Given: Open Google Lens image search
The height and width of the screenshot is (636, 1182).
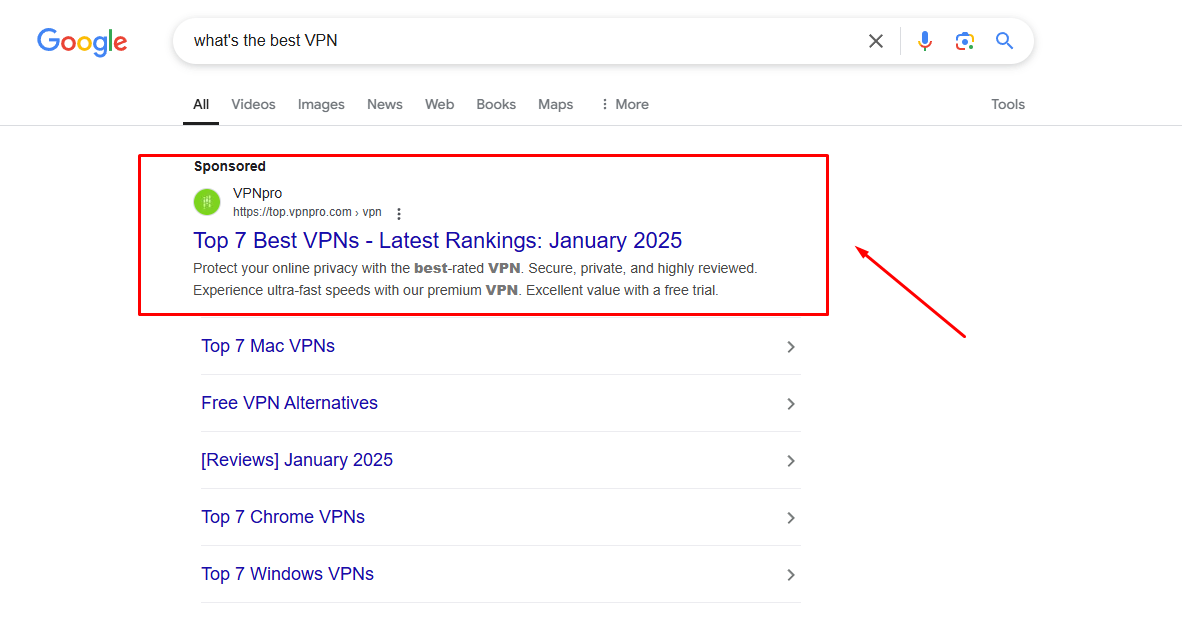Looking at the screenshot, I should coord(964,41).
